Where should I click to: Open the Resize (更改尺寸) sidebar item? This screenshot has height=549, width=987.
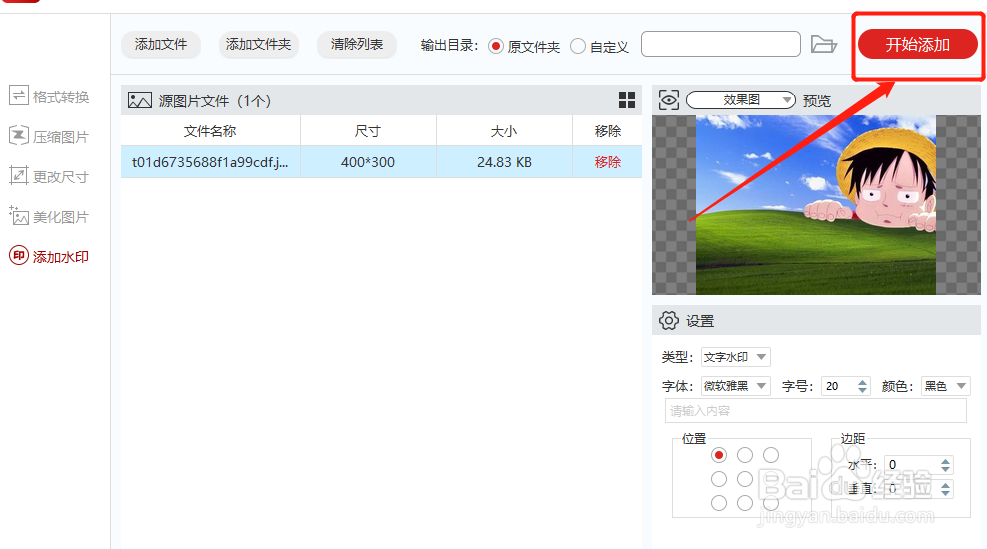click(x=49, y=176)
